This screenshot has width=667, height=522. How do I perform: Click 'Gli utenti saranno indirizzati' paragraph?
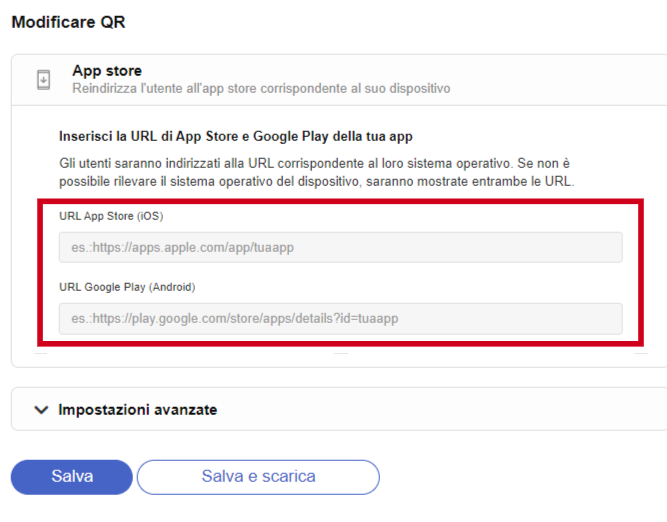[316, 172]
